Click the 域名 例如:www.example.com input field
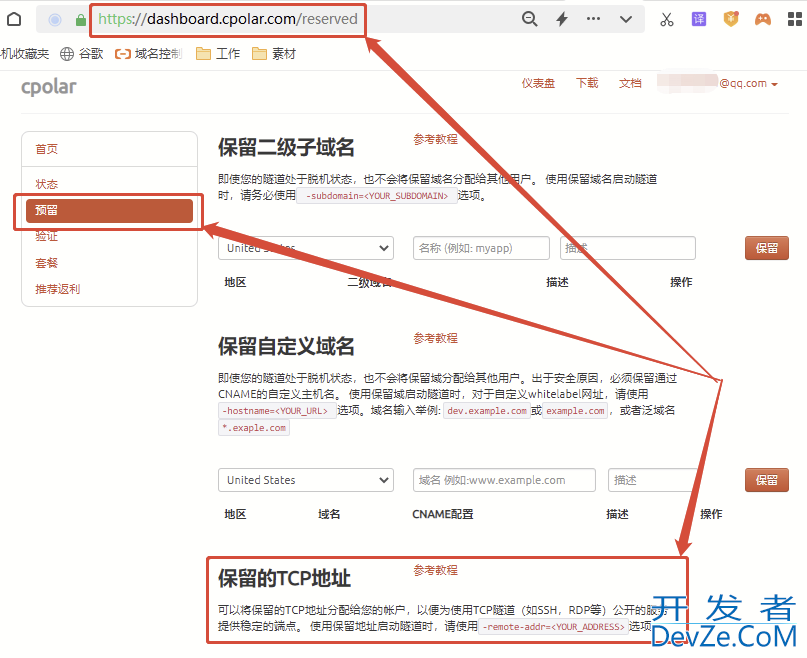807x658 pixels. 504,480
